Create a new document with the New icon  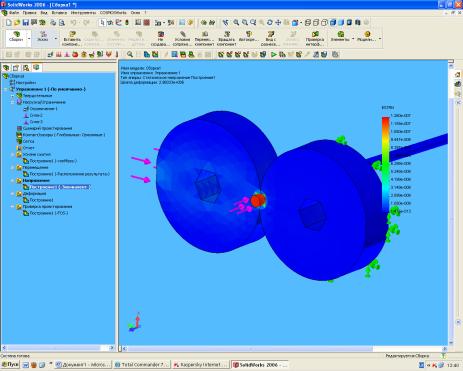coord(9,23)
